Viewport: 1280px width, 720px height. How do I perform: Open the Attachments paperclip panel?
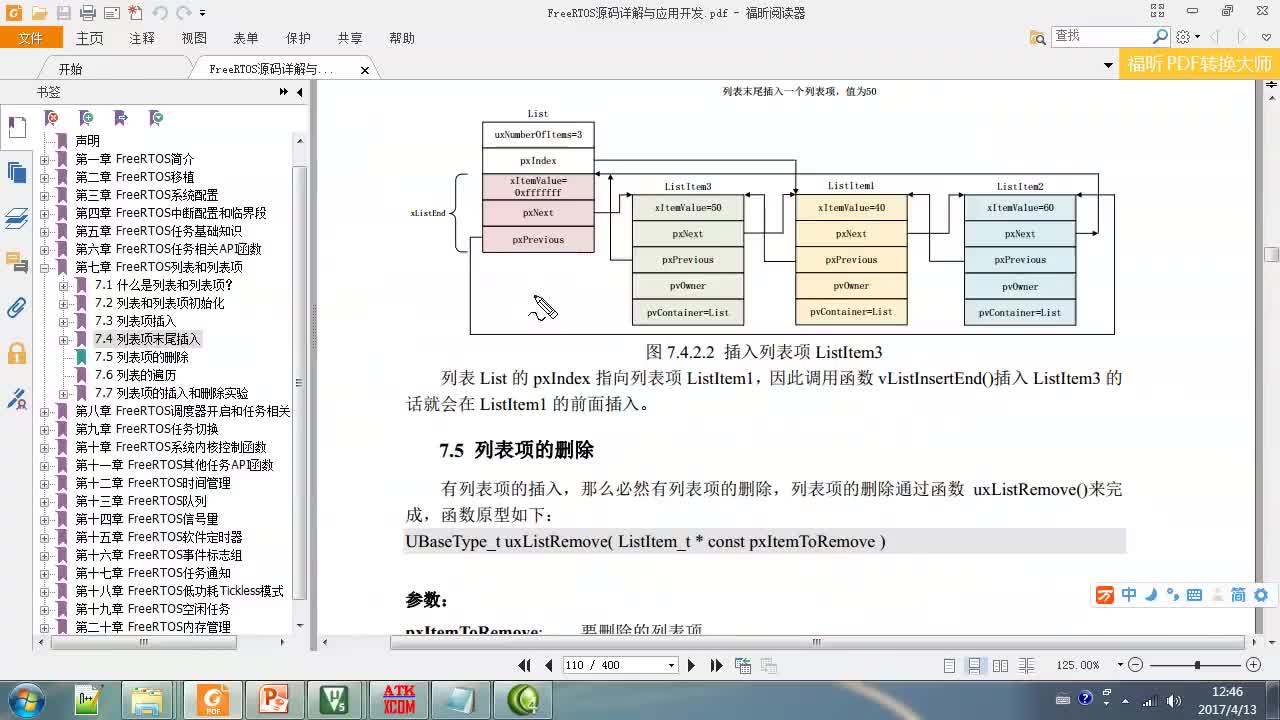17,308
